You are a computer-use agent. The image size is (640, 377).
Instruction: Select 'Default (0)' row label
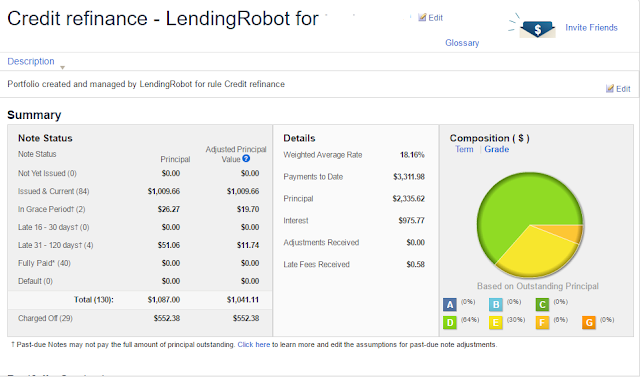[x=35, y=281]
